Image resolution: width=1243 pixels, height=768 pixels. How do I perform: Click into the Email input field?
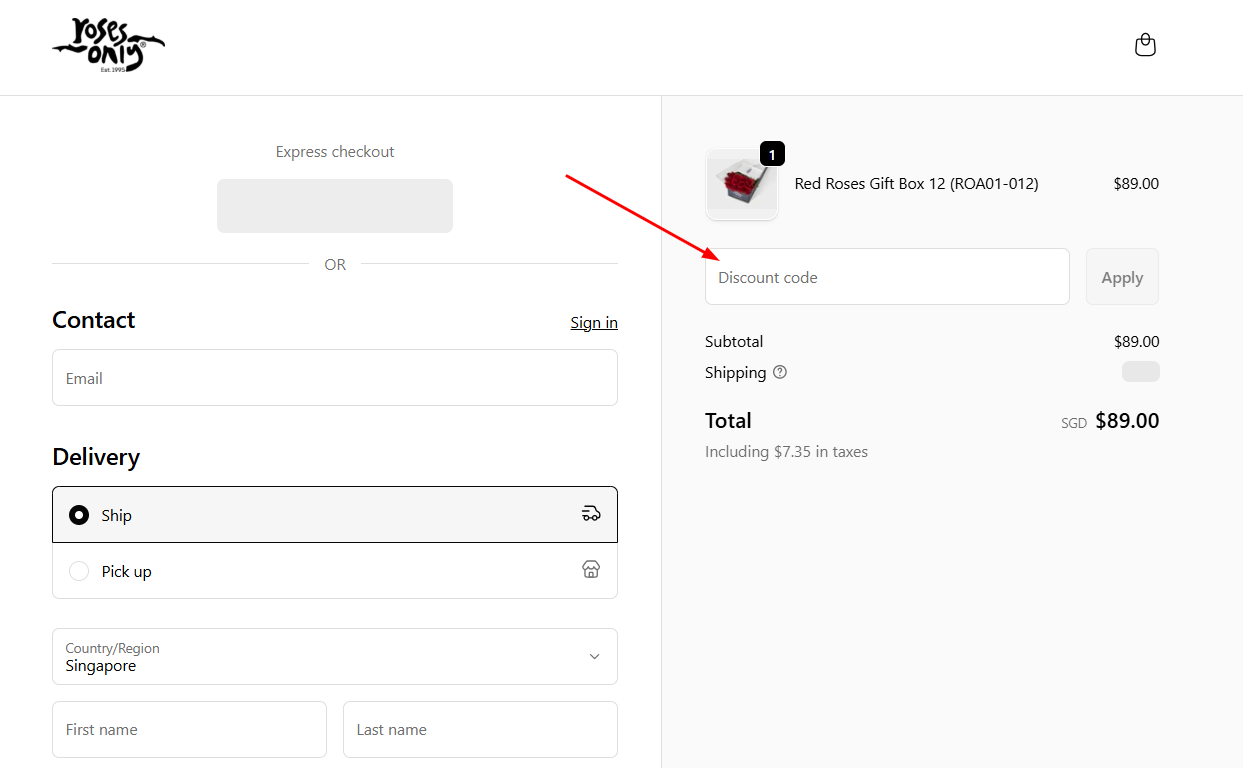[334, 378]
